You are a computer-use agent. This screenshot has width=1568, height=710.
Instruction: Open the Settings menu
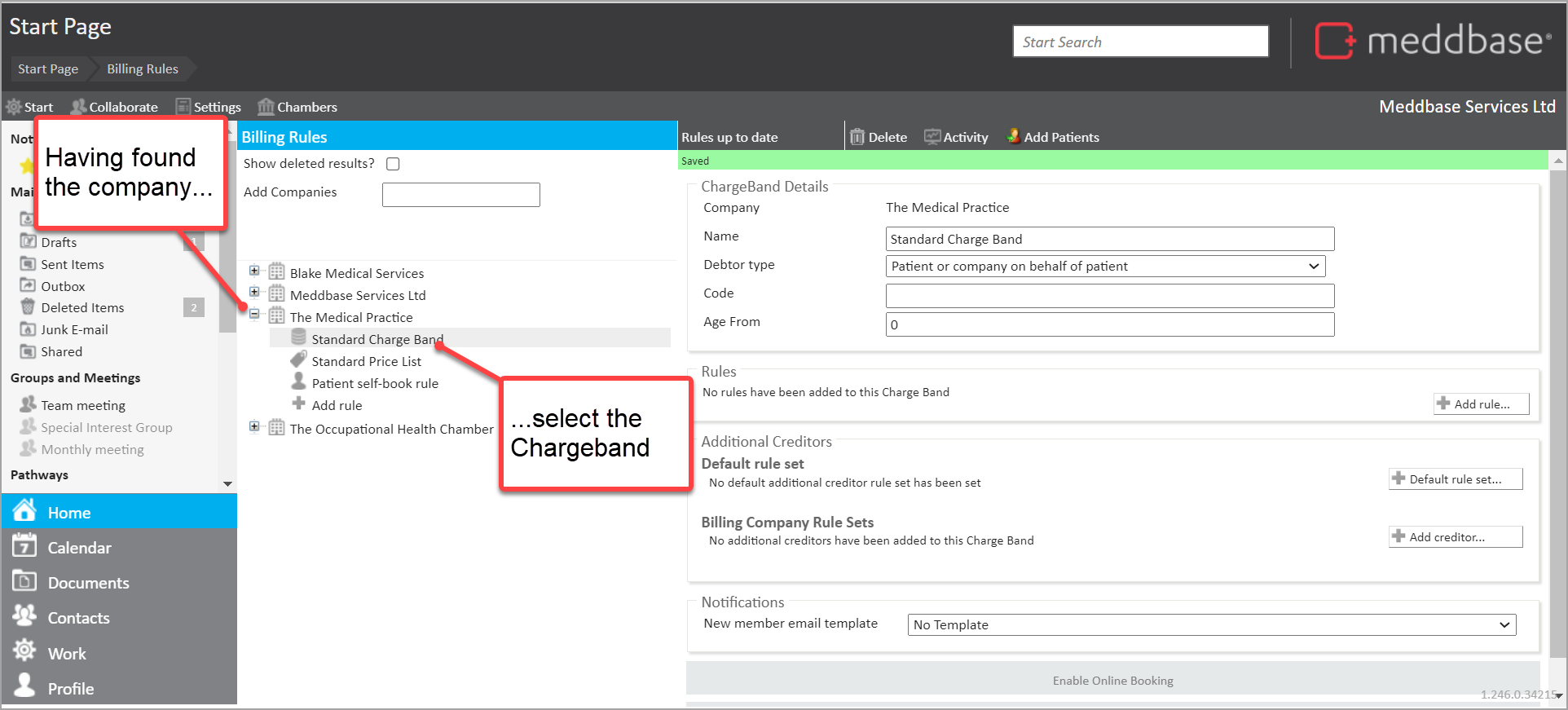coord(209,107)
